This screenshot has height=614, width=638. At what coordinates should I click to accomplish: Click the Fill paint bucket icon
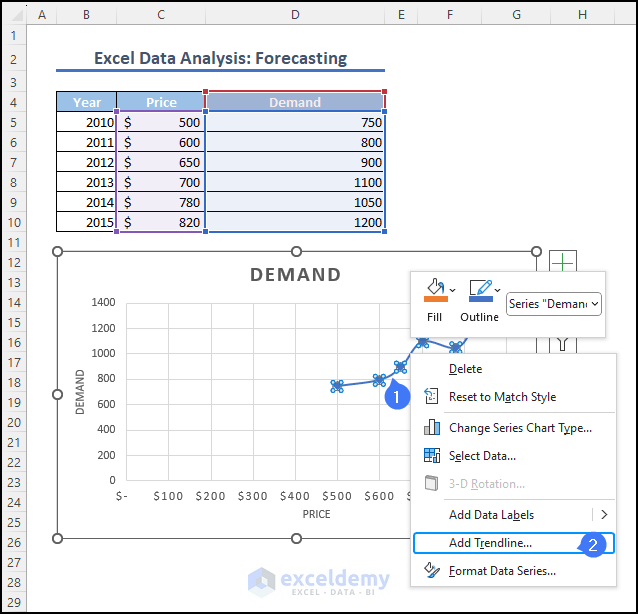click(435, 286)
